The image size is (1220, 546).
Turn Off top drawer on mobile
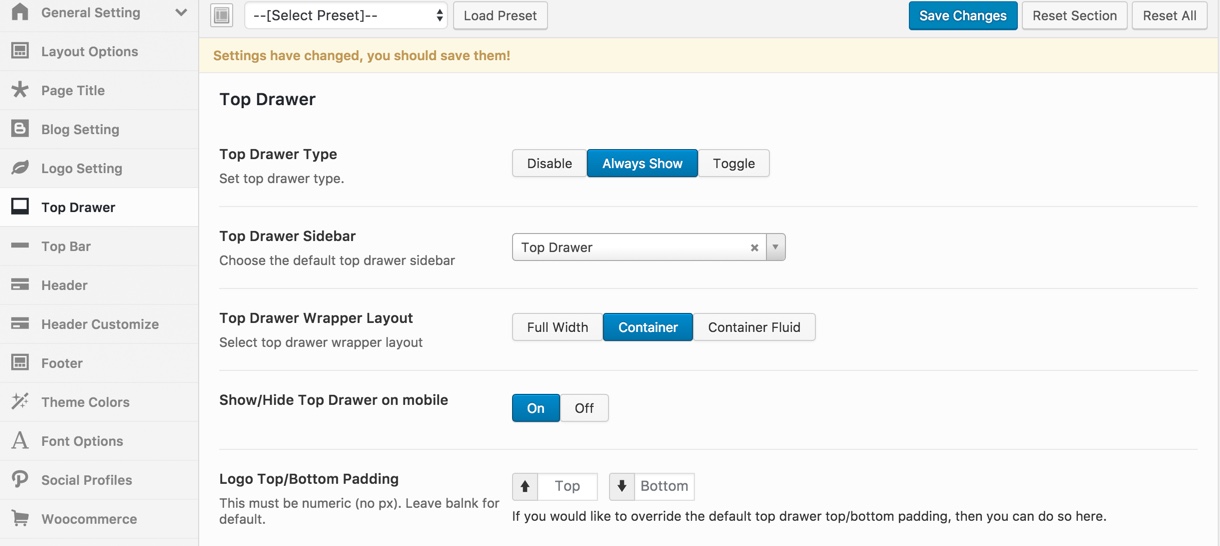pos(584,408)
